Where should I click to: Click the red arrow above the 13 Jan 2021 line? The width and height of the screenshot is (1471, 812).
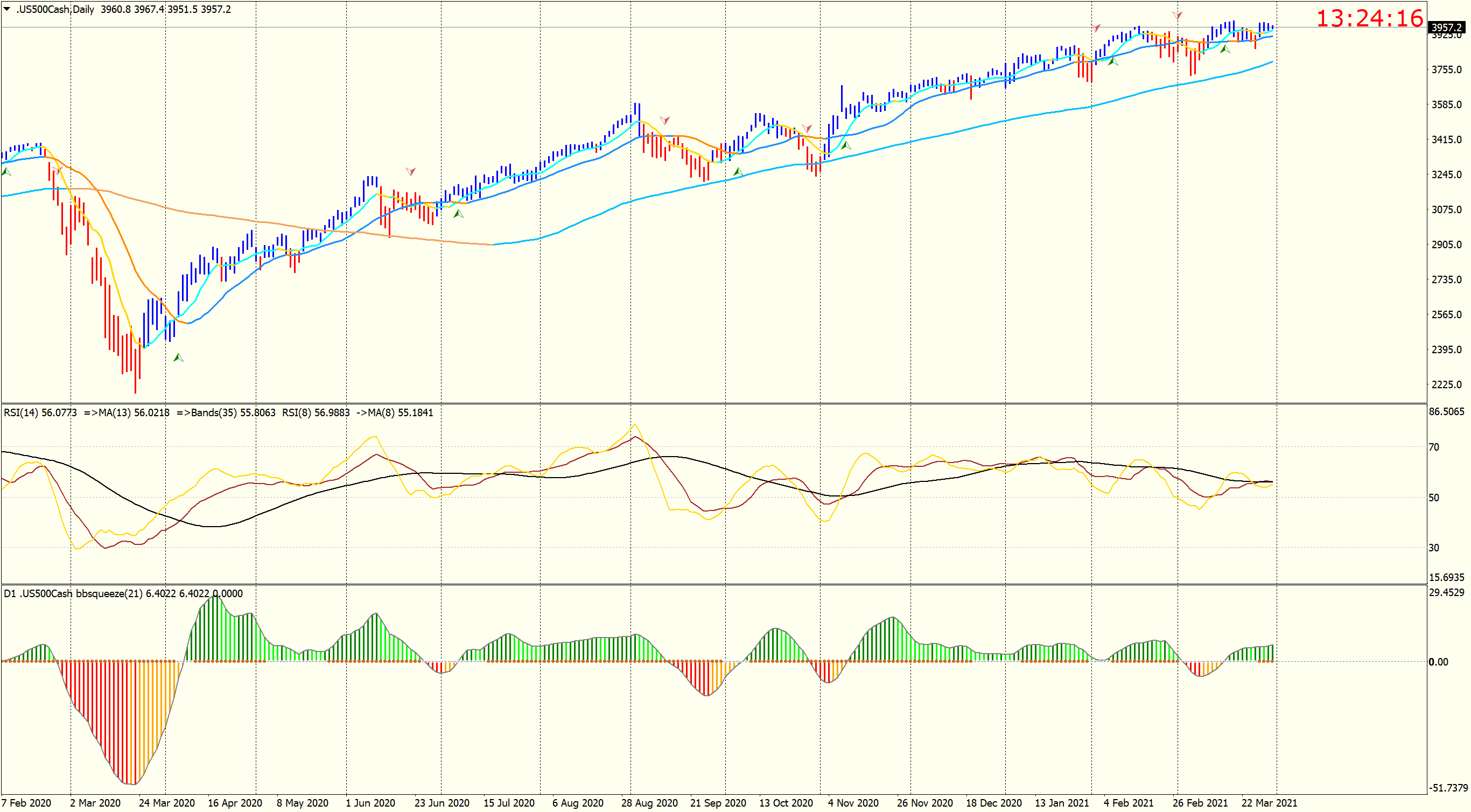[1096, 28]
